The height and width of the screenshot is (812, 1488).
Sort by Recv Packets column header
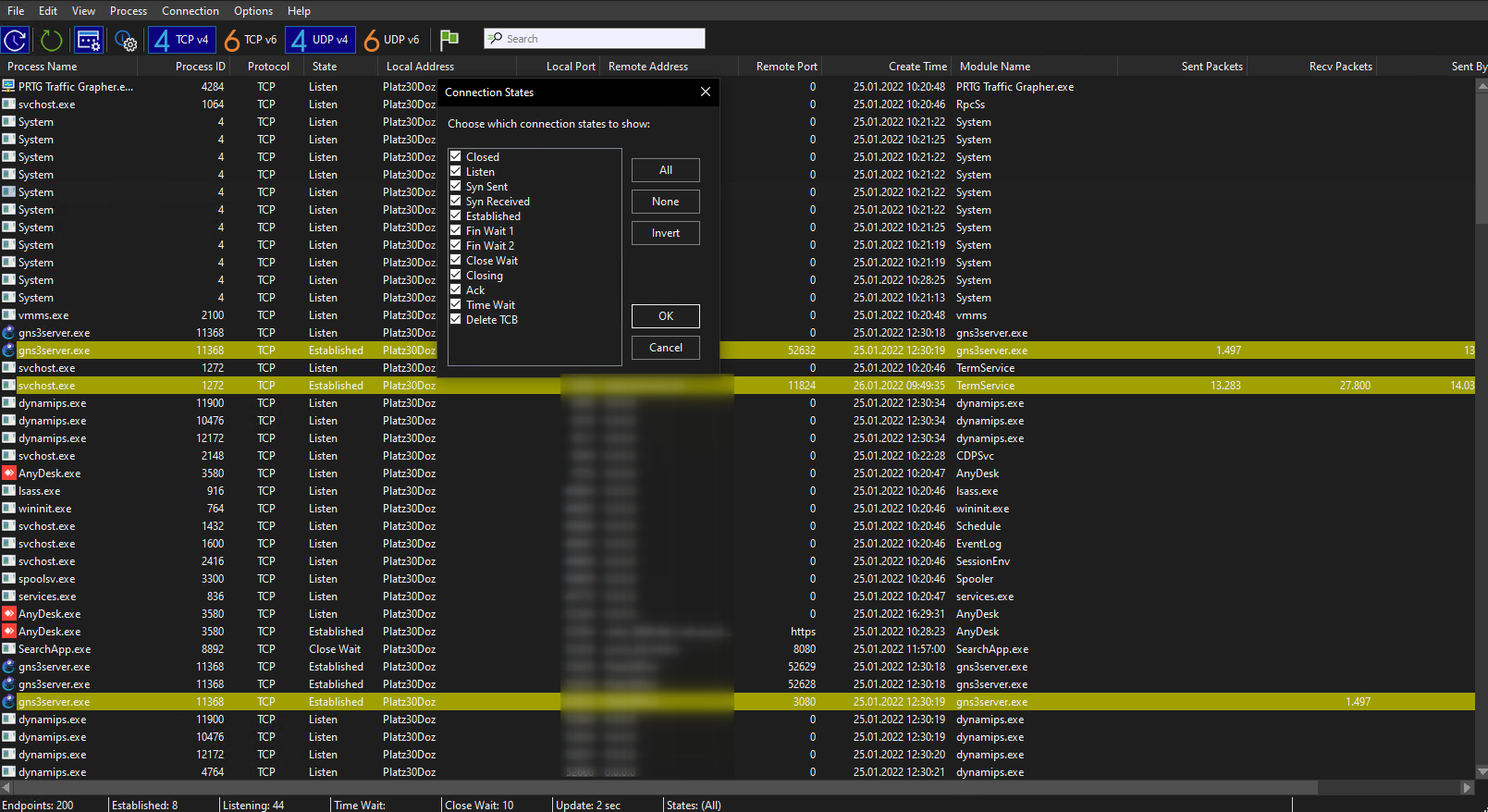click(x=1312, y=67)
